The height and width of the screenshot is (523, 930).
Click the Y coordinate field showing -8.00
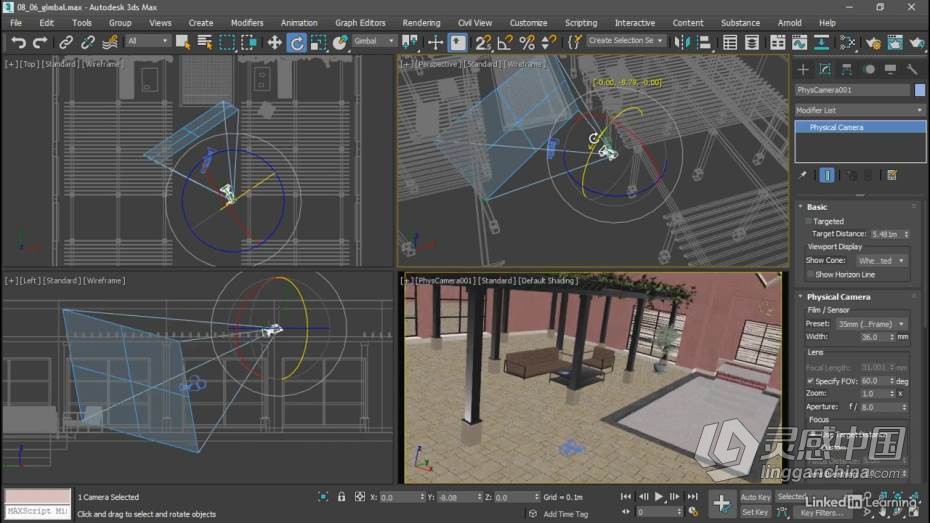(457, 498)
